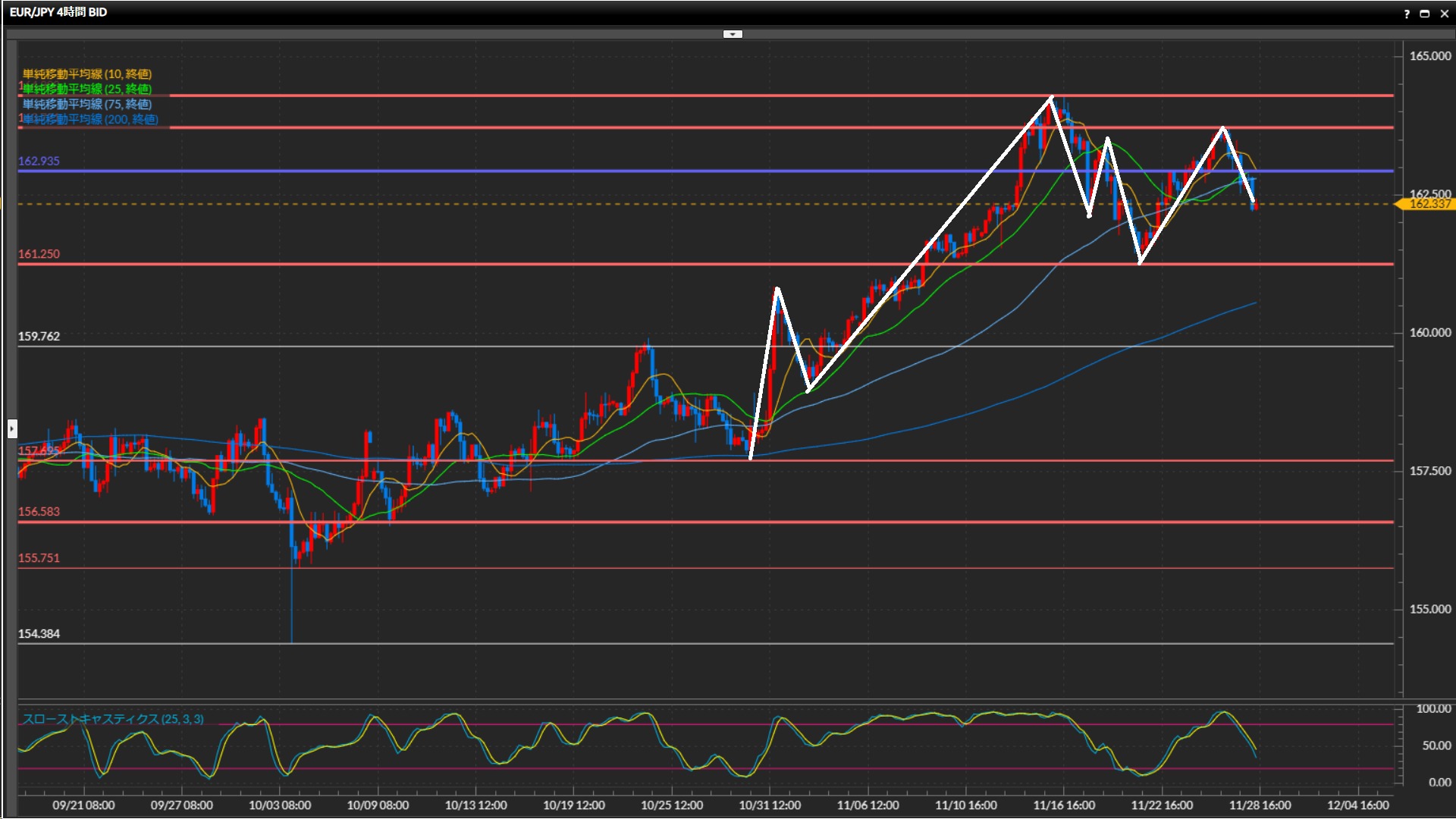Close the EUR/JPY chart window
Screen dimensions: 1456x819
(1444, 14)
